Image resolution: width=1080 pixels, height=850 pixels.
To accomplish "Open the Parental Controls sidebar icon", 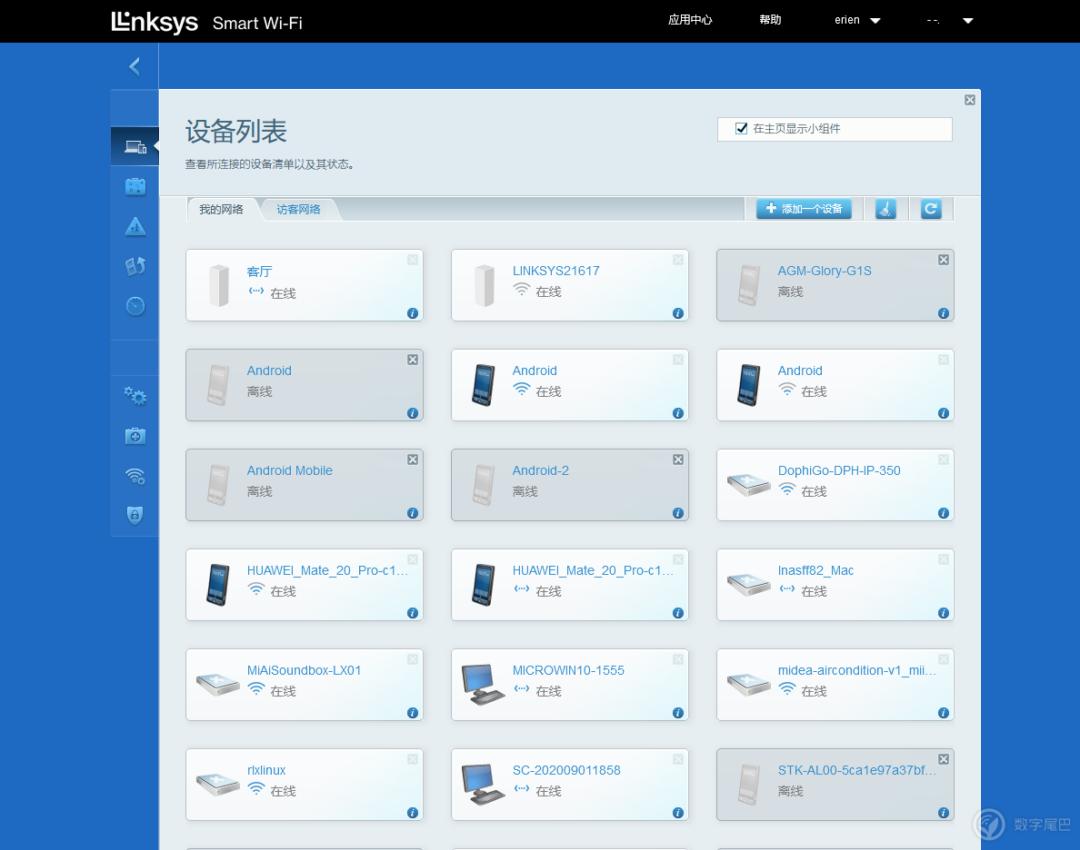I will click(x=135, y=227).
